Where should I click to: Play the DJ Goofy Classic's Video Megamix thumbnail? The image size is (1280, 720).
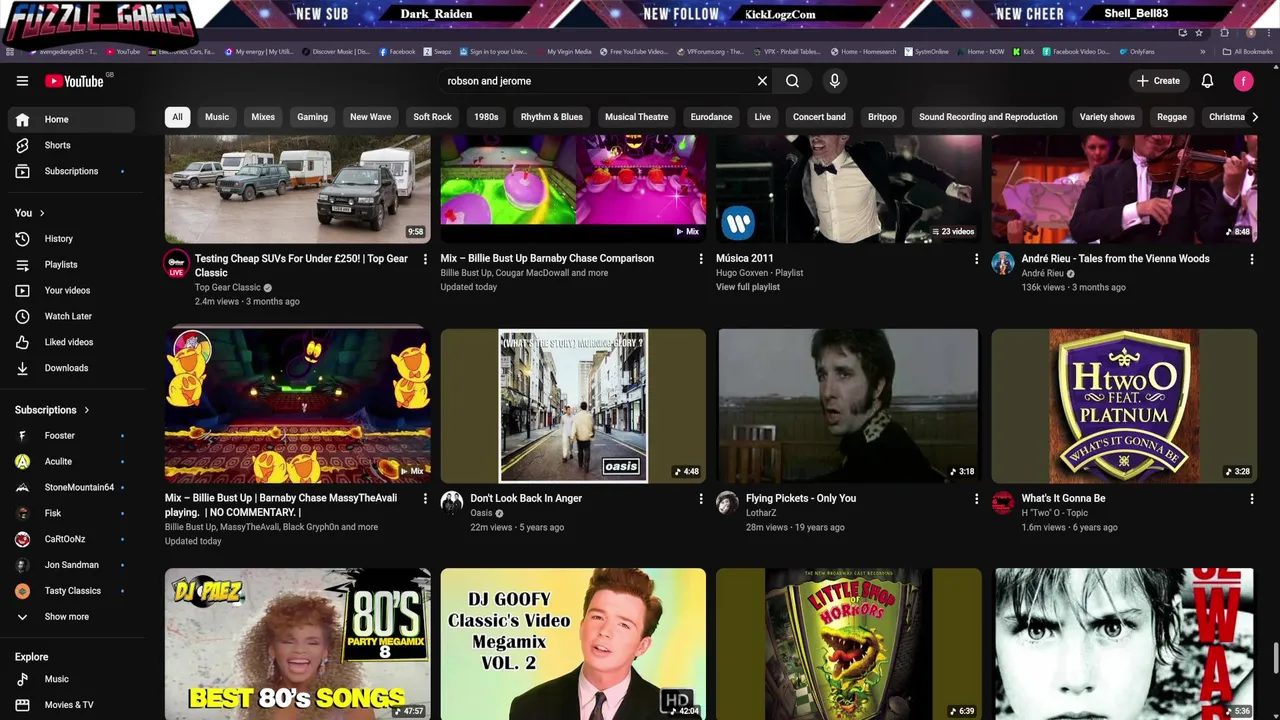(573, 644)
